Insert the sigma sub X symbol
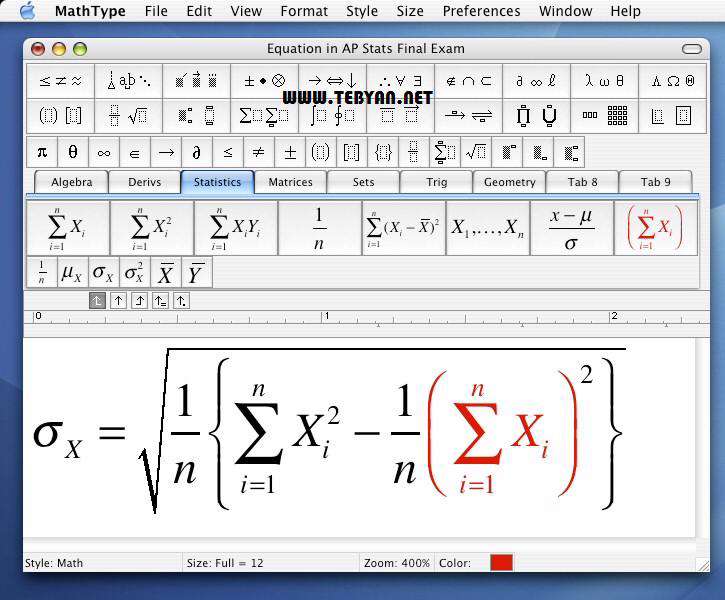Image resolution: width=725 pixels, height=600 pixels. coord(103,273)
